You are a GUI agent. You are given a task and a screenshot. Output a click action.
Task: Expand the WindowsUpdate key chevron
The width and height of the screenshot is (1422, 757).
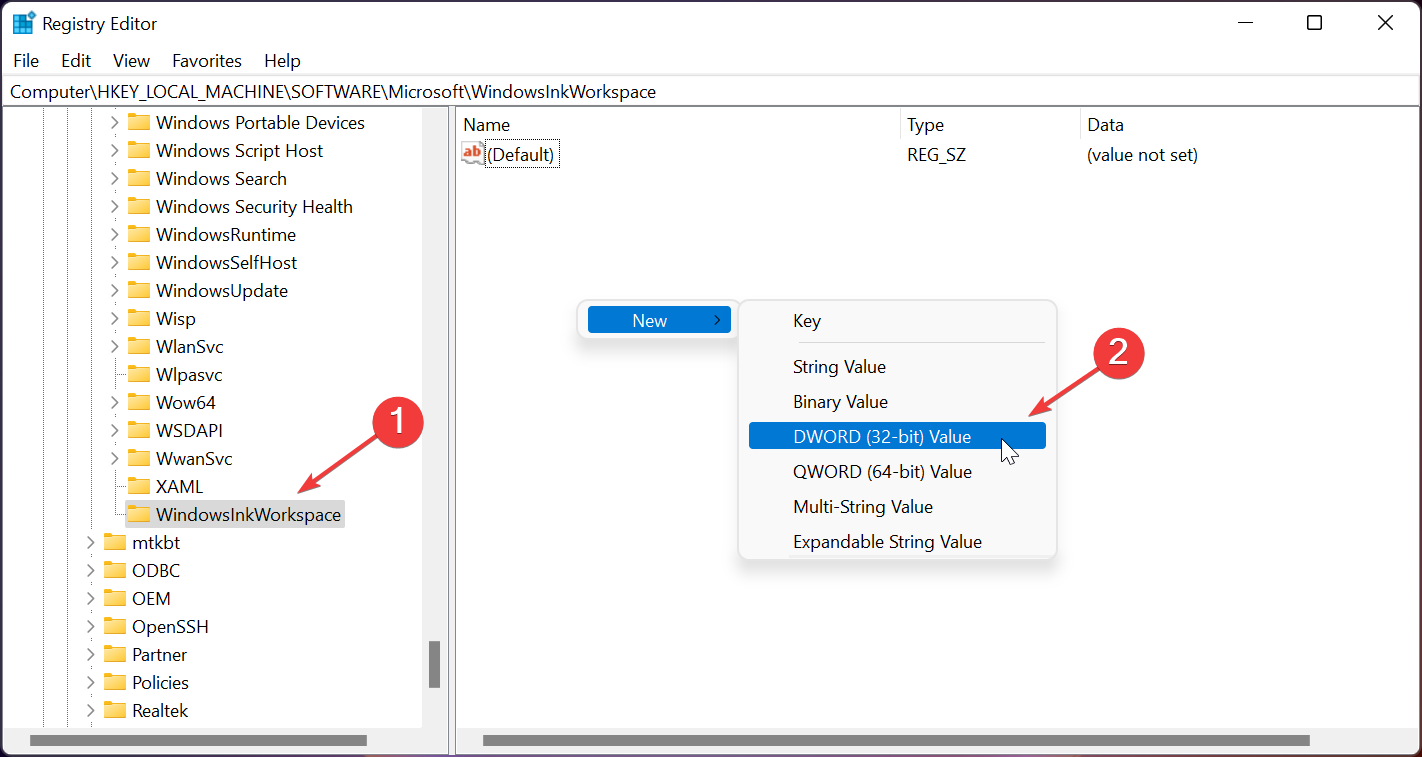coord(114,290)
